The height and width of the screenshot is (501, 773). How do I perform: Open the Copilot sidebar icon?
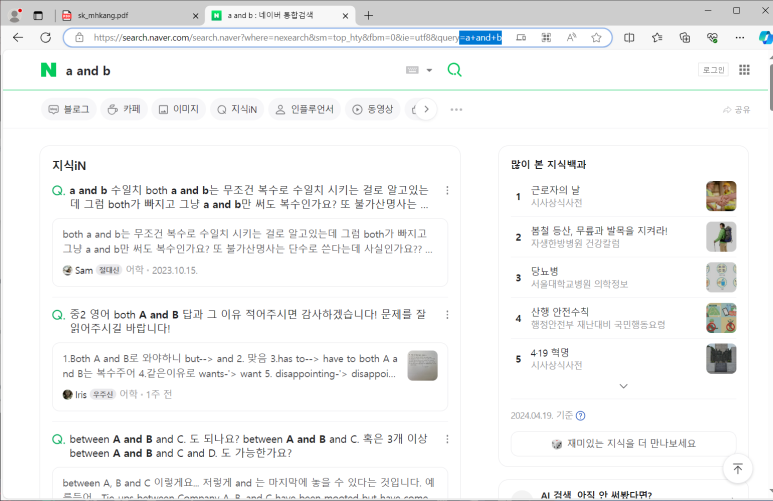(x=766, y=37)
